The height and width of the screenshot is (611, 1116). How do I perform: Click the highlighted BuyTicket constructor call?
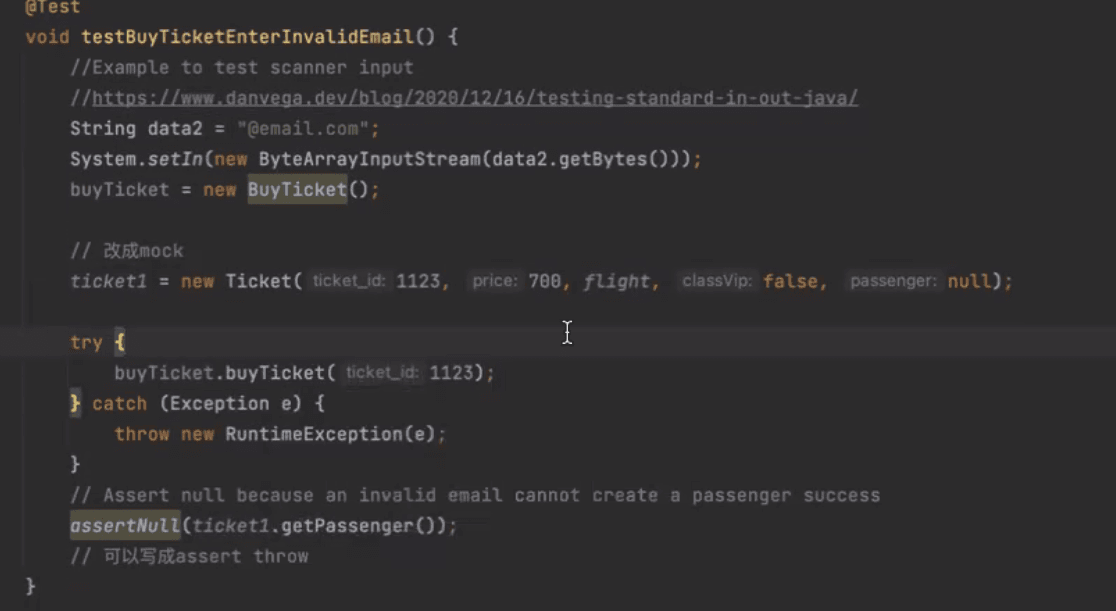pos(297,189)
